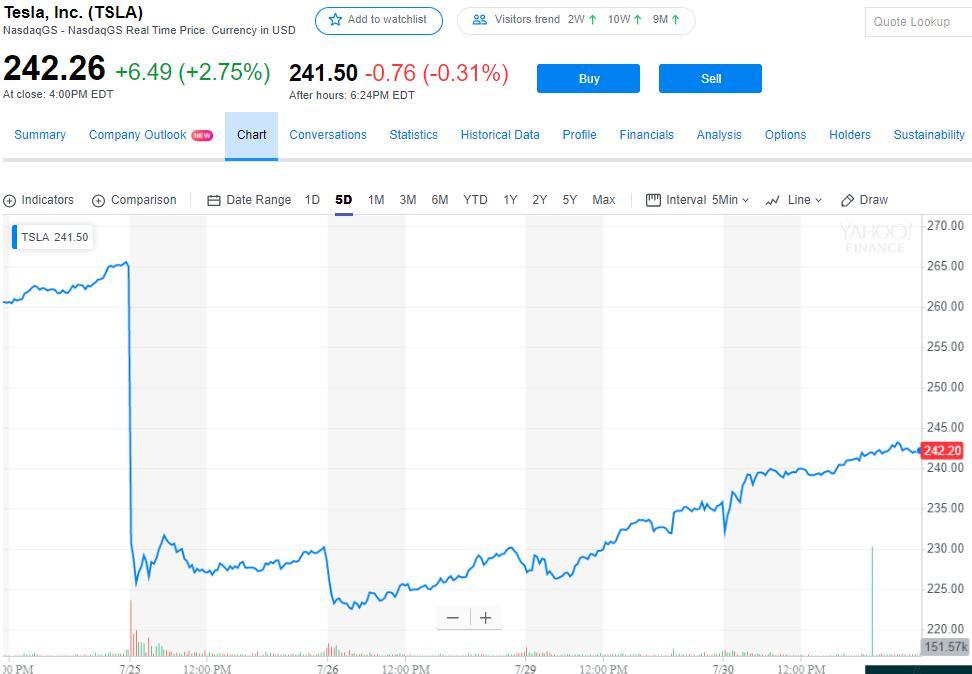972x674 pixels.
Task: Click the 7/26 date axis label
Action: (328, 669)
